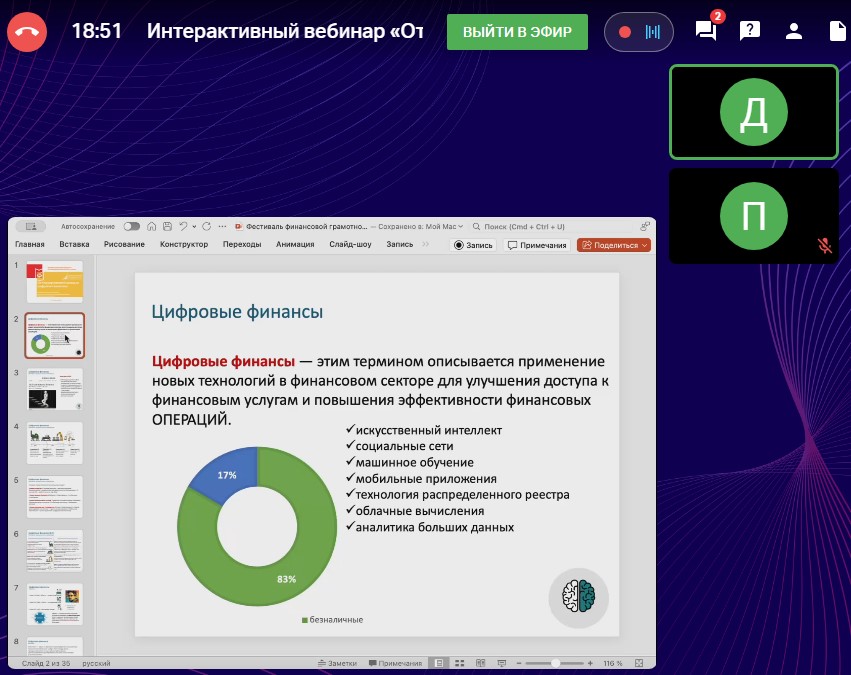Toggle the Автосохранение switch
851x675 pixels.
[x=131, y=226]
